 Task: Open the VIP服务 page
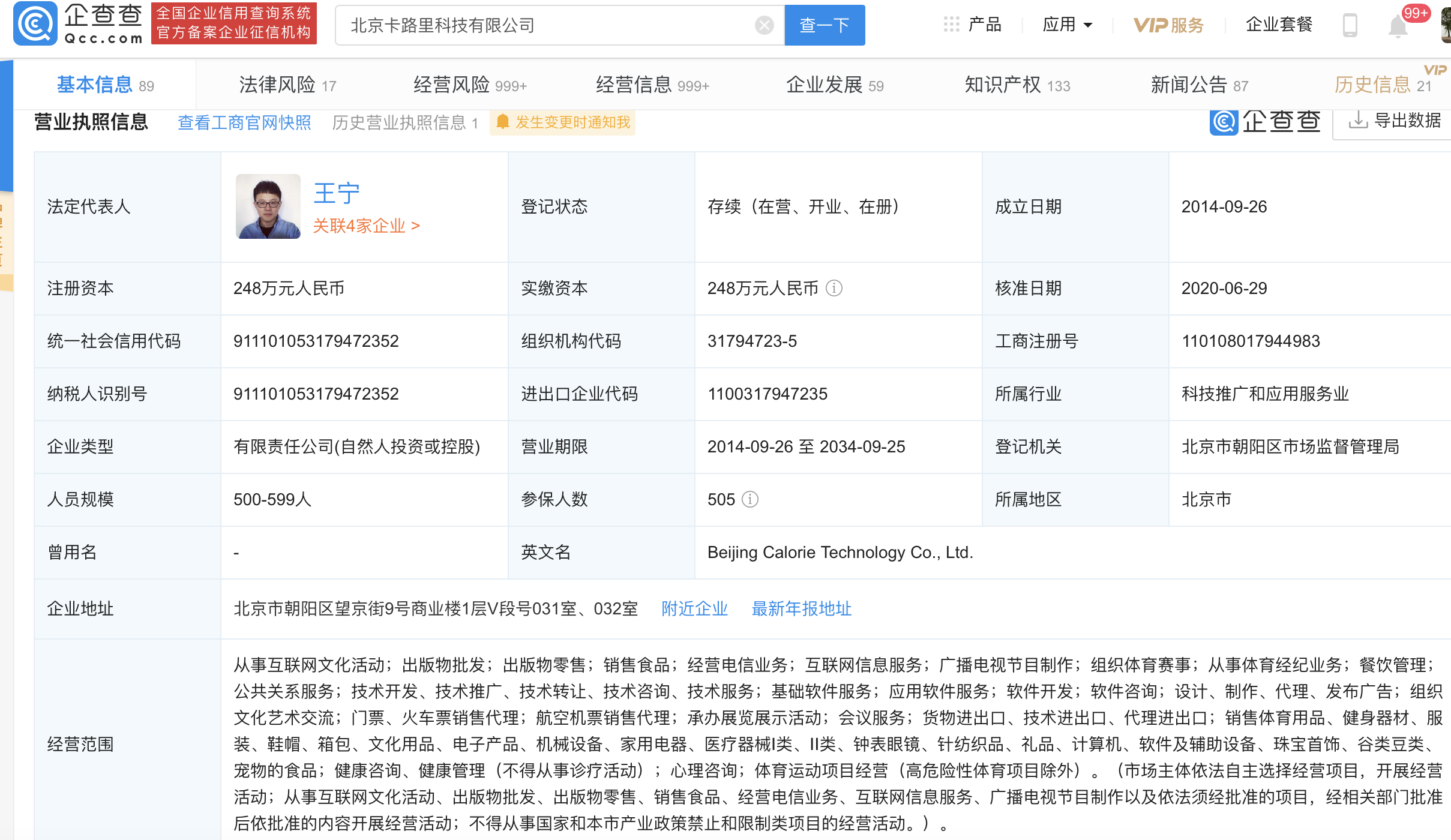pyautogui.click(x=1168, y=25)
